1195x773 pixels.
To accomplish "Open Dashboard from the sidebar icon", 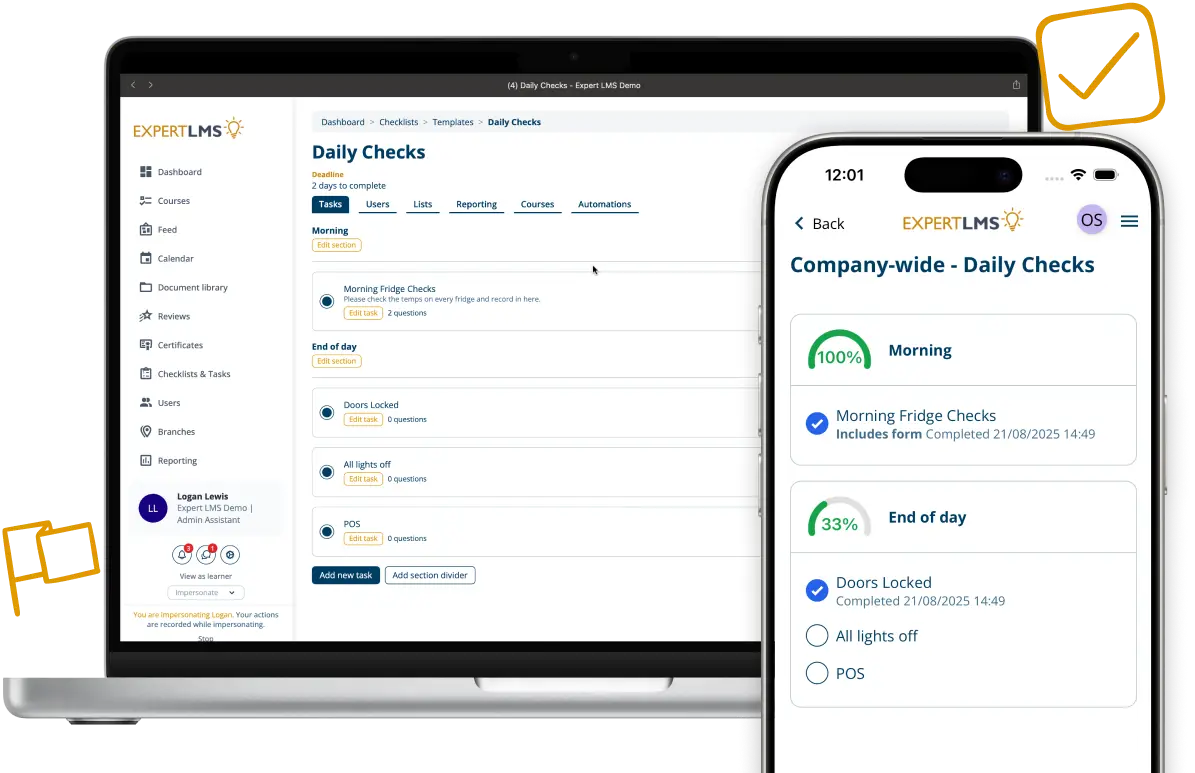I will point(146,172).
